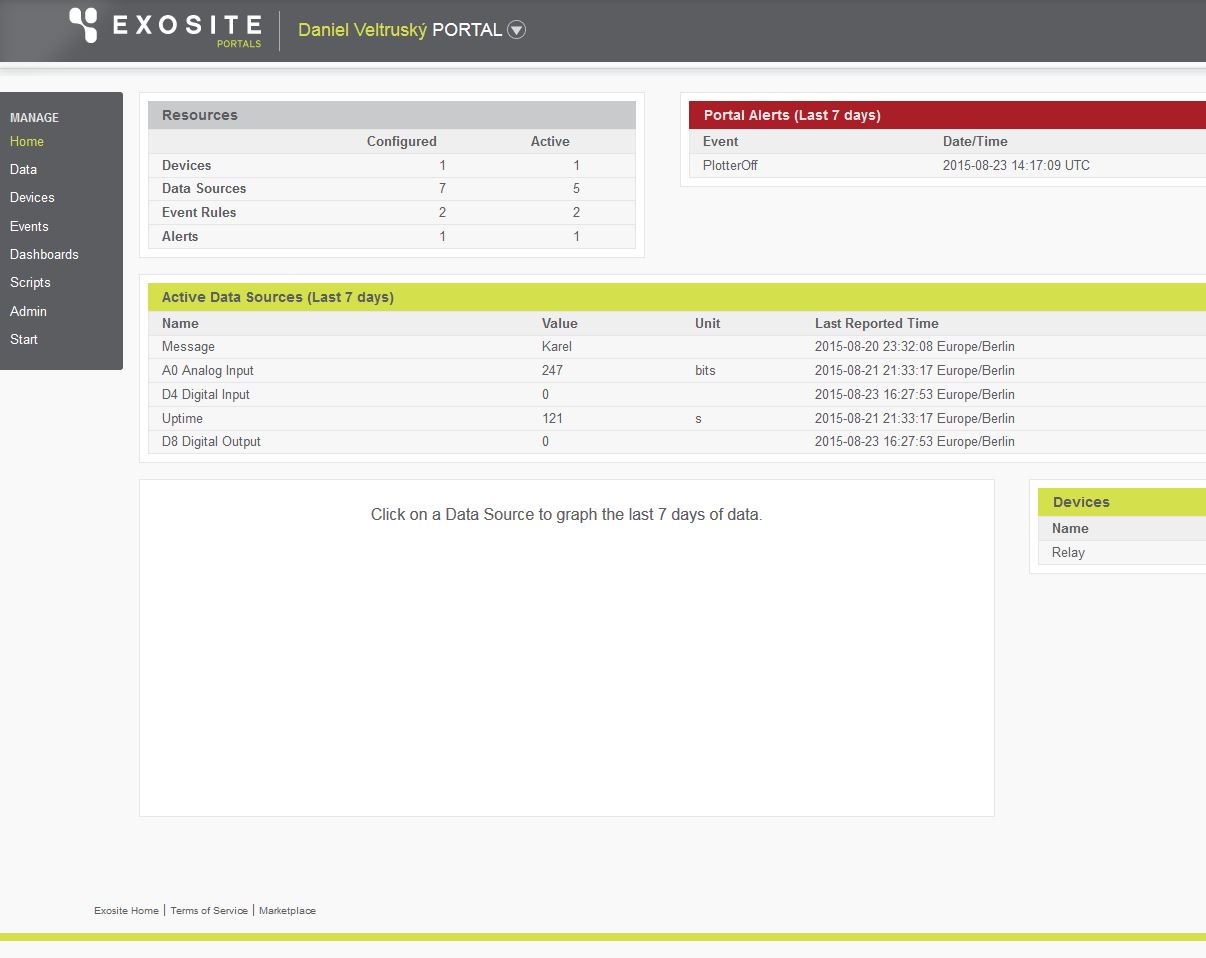Open Devices in the Manage sidebar

32,198
